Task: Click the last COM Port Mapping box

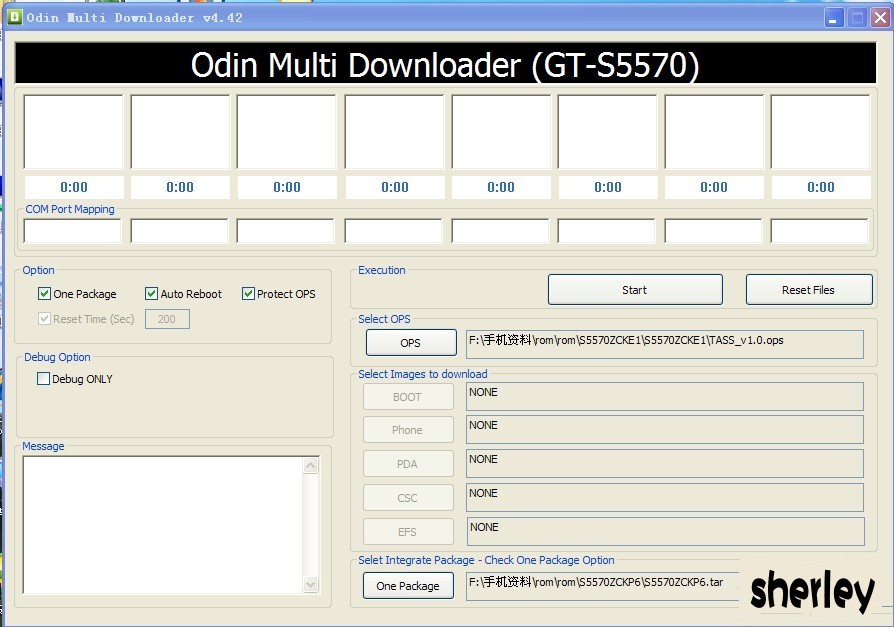Action: 820,231
